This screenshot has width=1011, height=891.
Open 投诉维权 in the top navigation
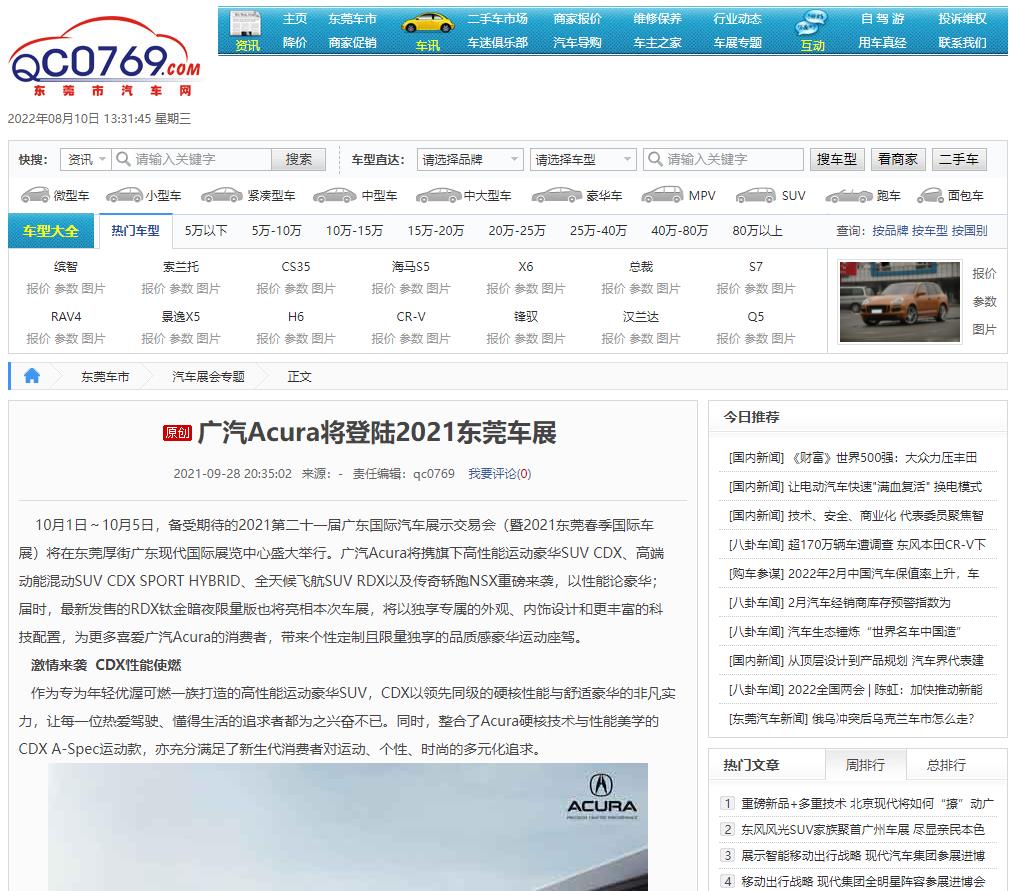962,19
